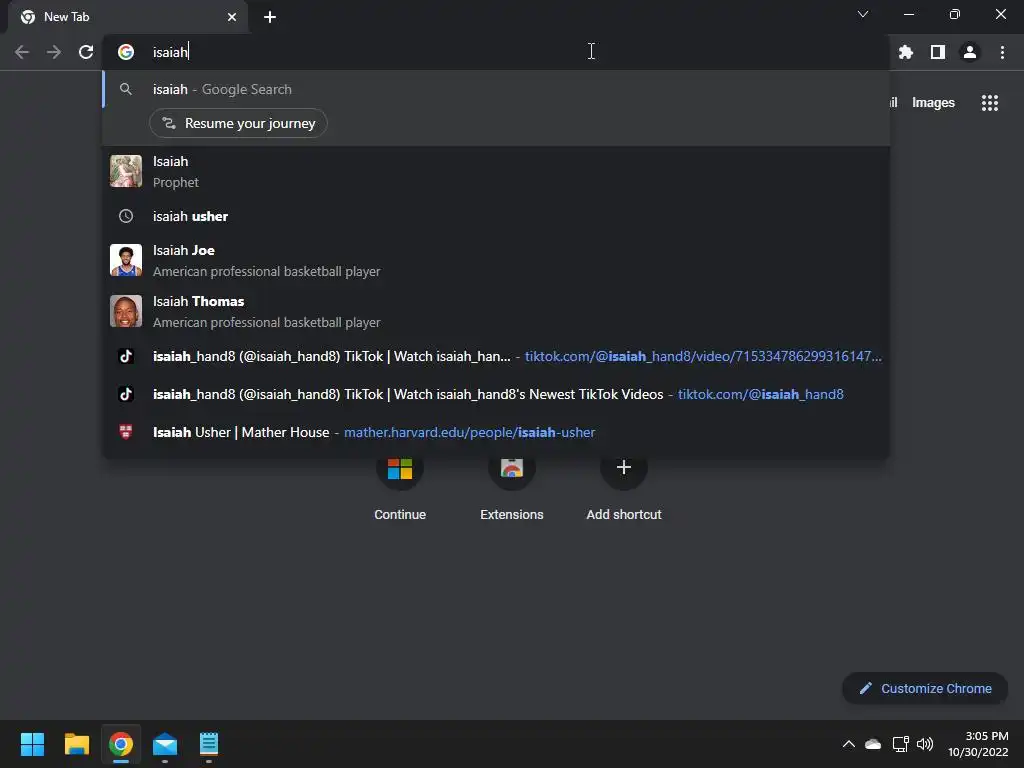Go back with the back arrow
This screenshot has width=1024, height=768.
(x=22, y=52)
